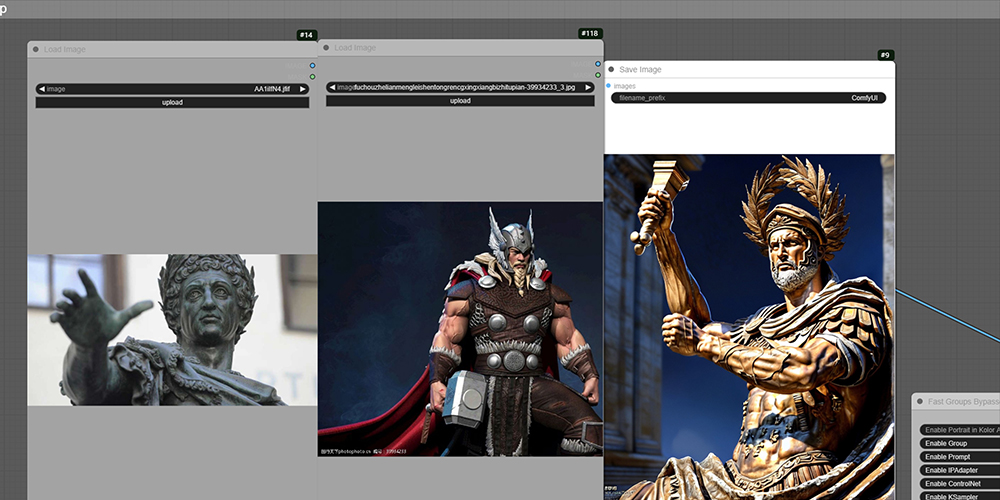Select previous image with left arrow in node #118

(x=332, y=87)
